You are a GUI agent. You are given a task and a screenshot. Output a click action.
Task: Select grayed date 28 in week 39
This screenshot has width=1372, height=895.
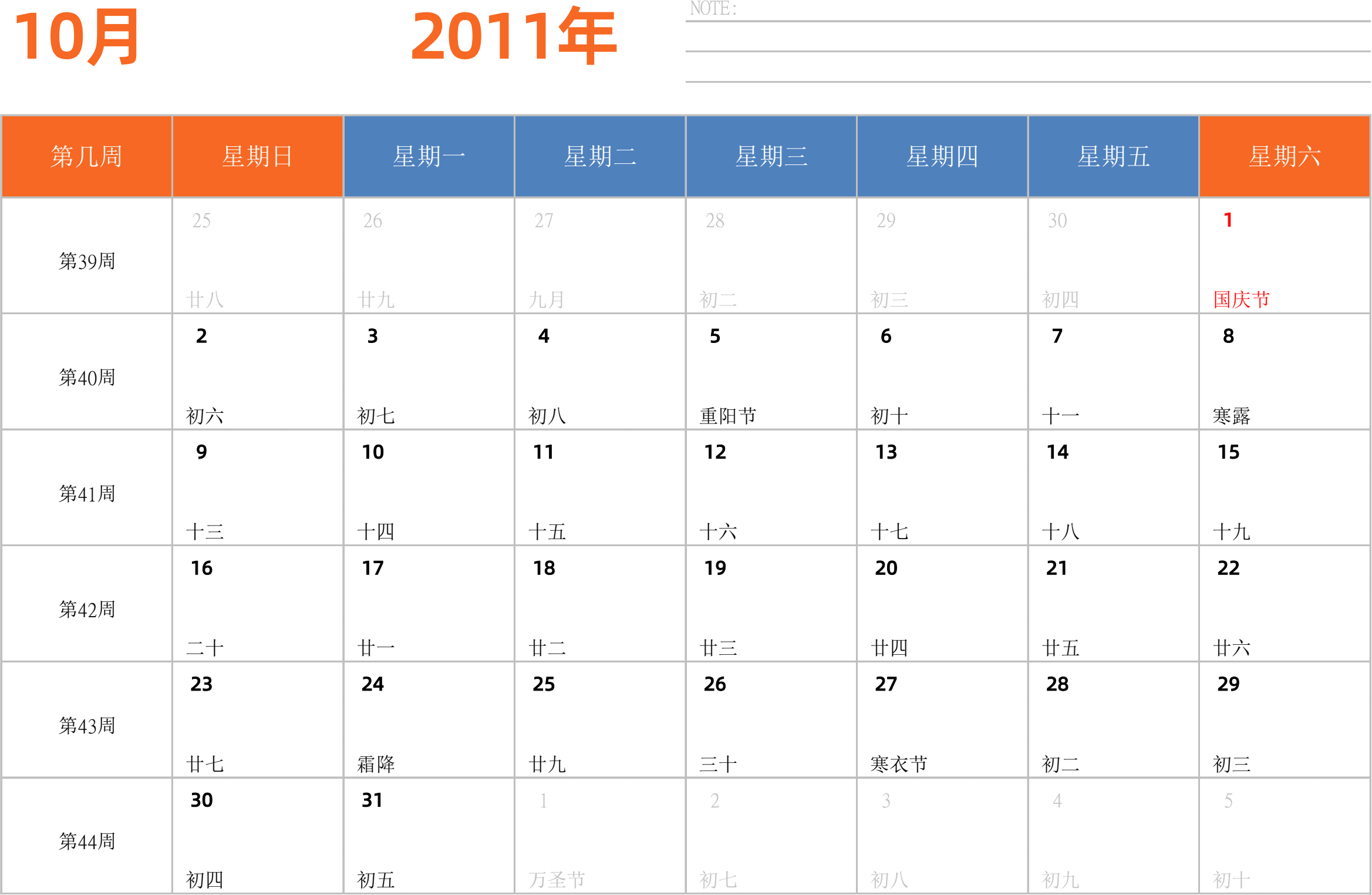click(715, 220)
